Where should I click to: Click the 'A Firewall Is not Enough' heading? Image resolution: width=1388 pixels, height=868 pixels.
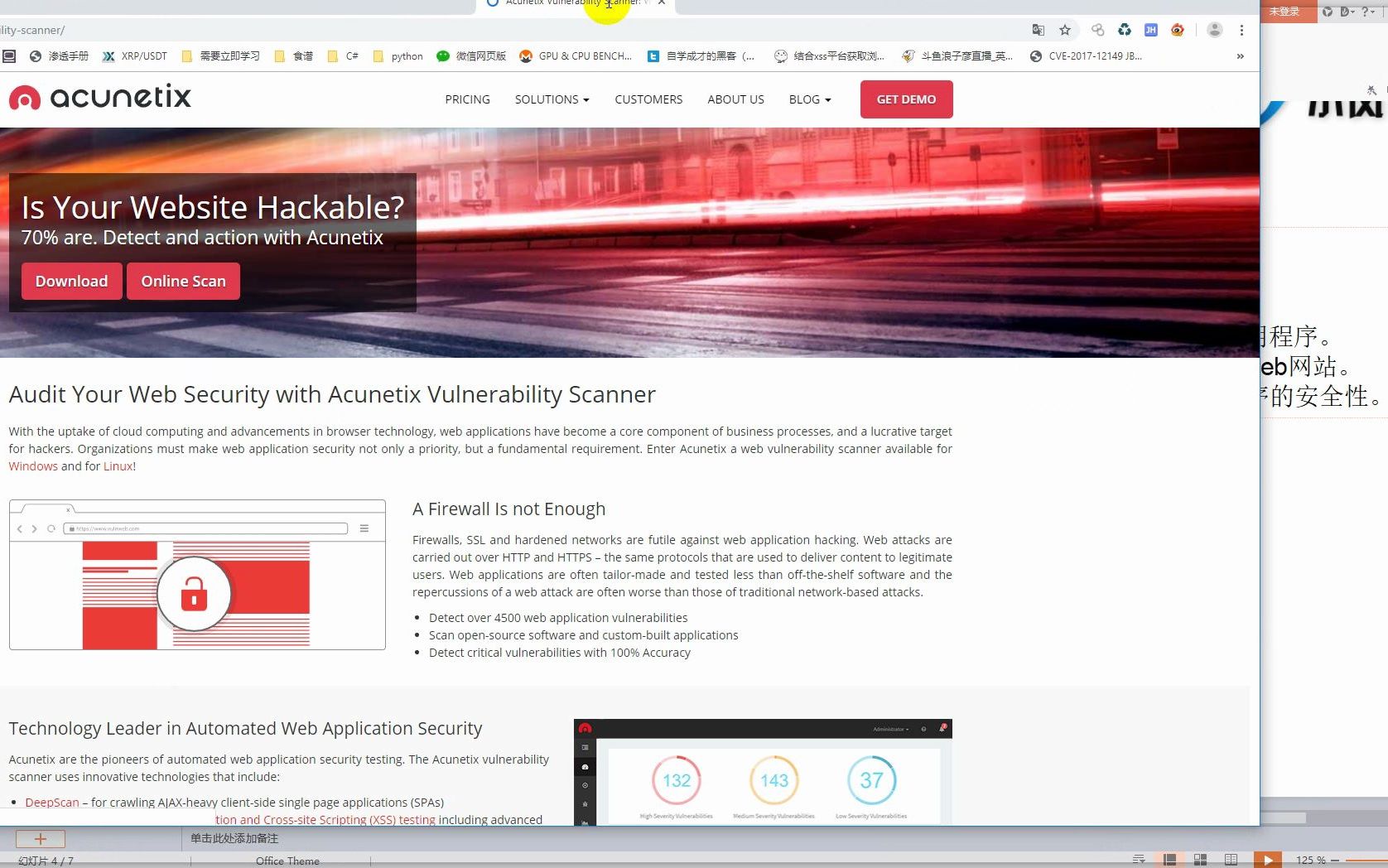[508, 509]
